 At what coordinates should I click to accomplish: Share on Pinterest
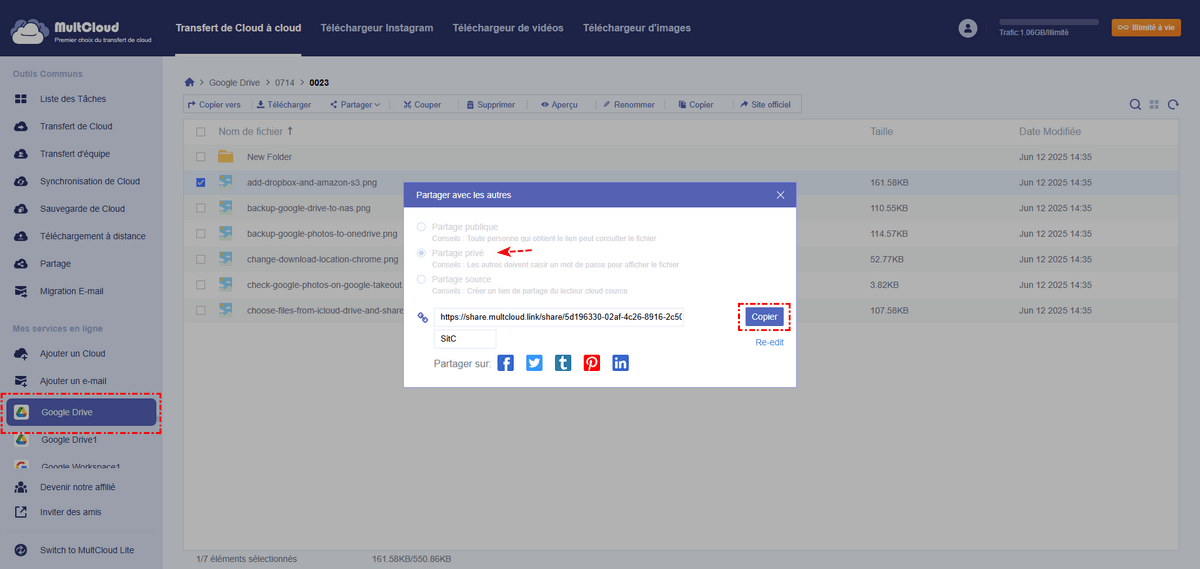click(x=592, y=363)
